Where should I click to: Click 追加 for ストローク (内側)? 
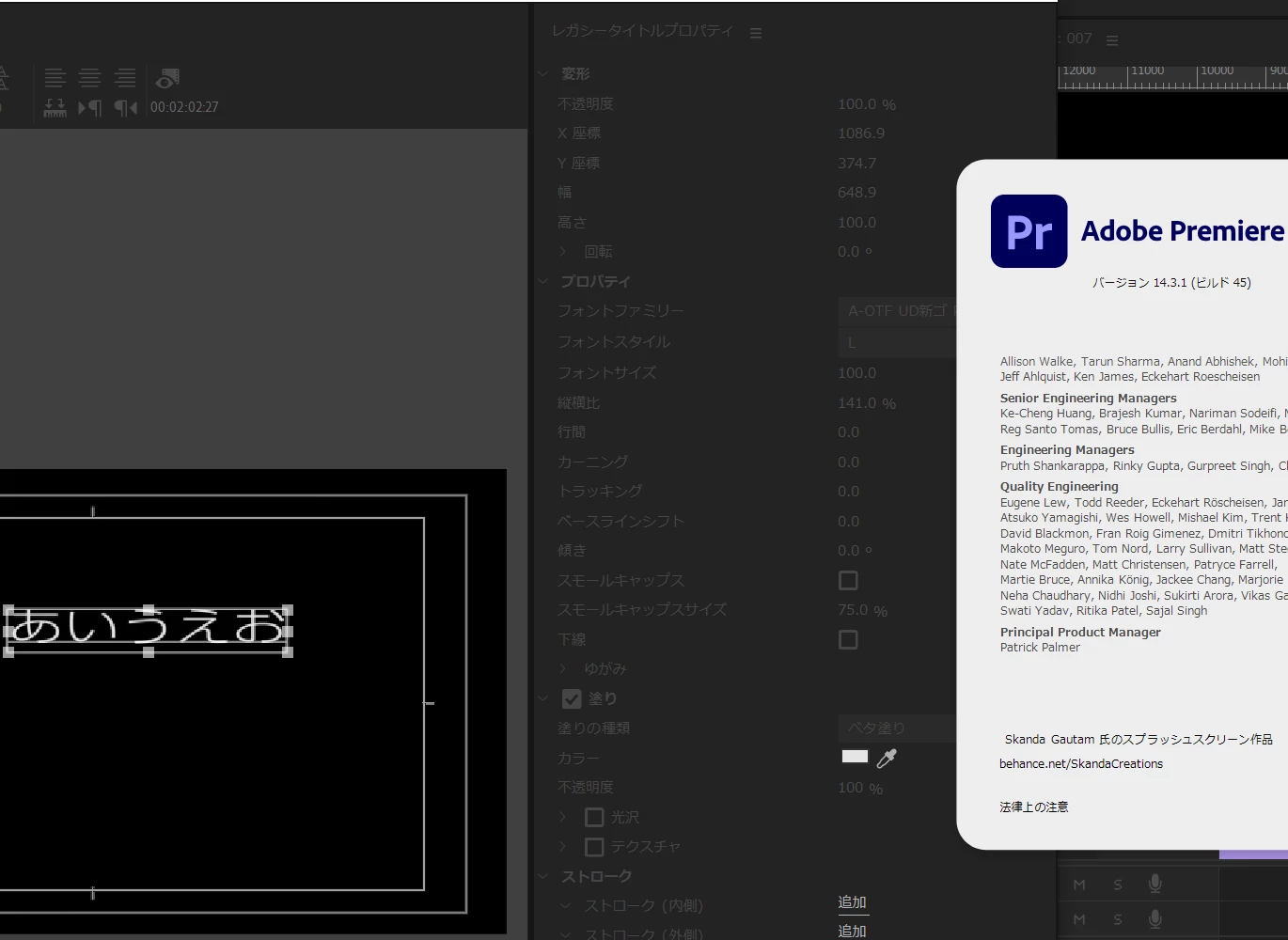[x=853, y=902]
